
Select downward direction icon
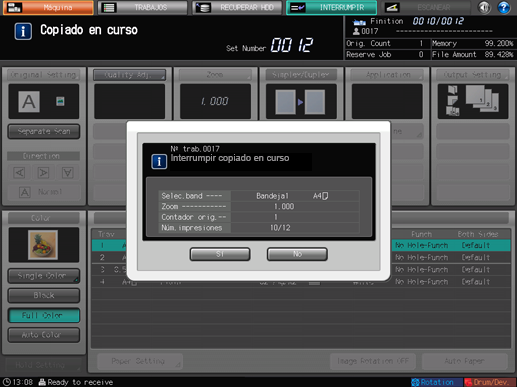coord(68,172)
